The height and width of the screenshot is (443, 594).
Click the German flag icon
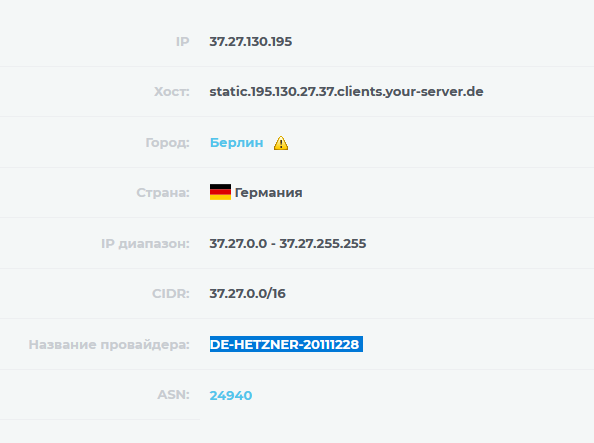coord(220,192)
